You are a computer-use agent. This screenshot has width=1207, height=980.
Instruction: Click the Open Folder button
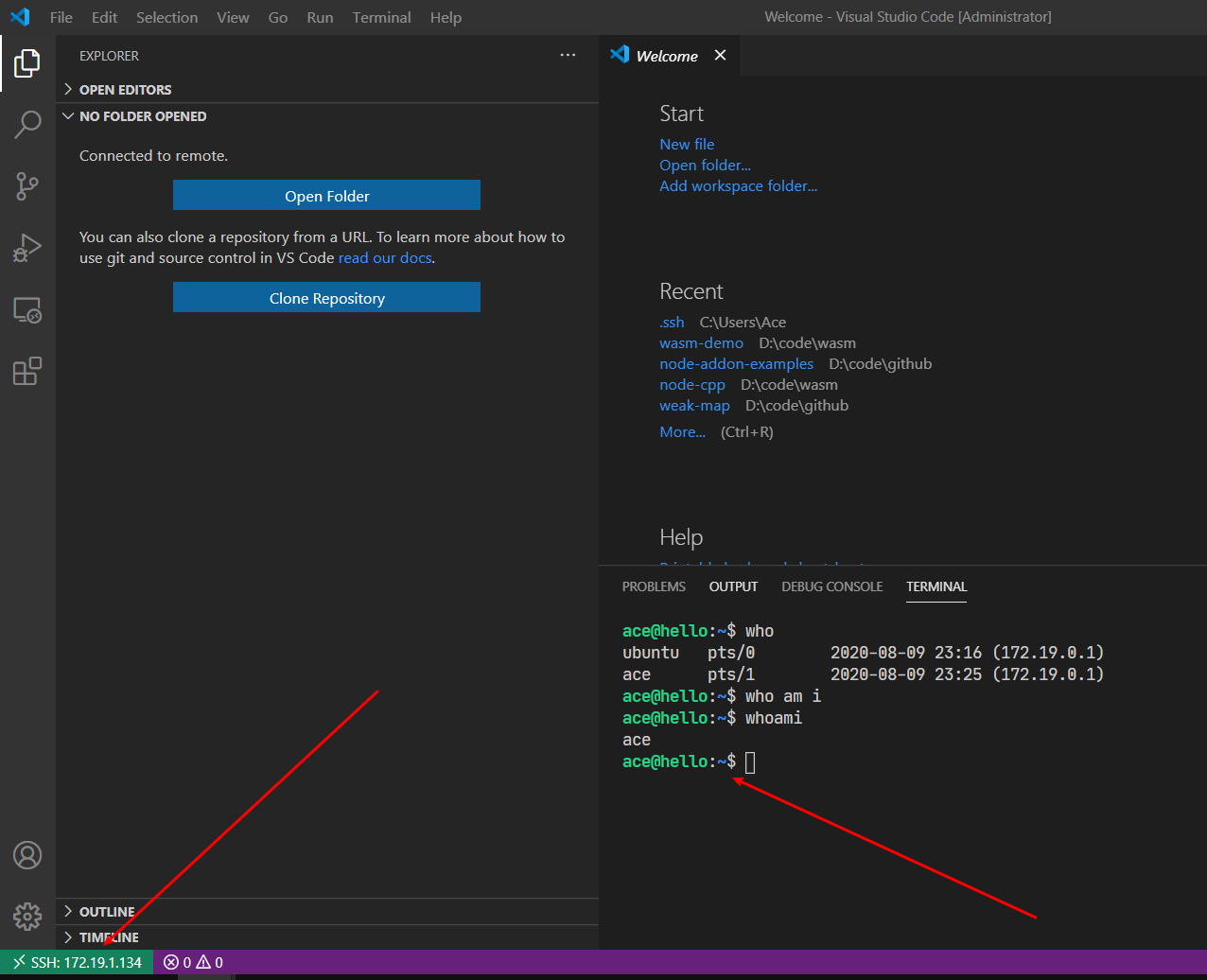[326, 196]
